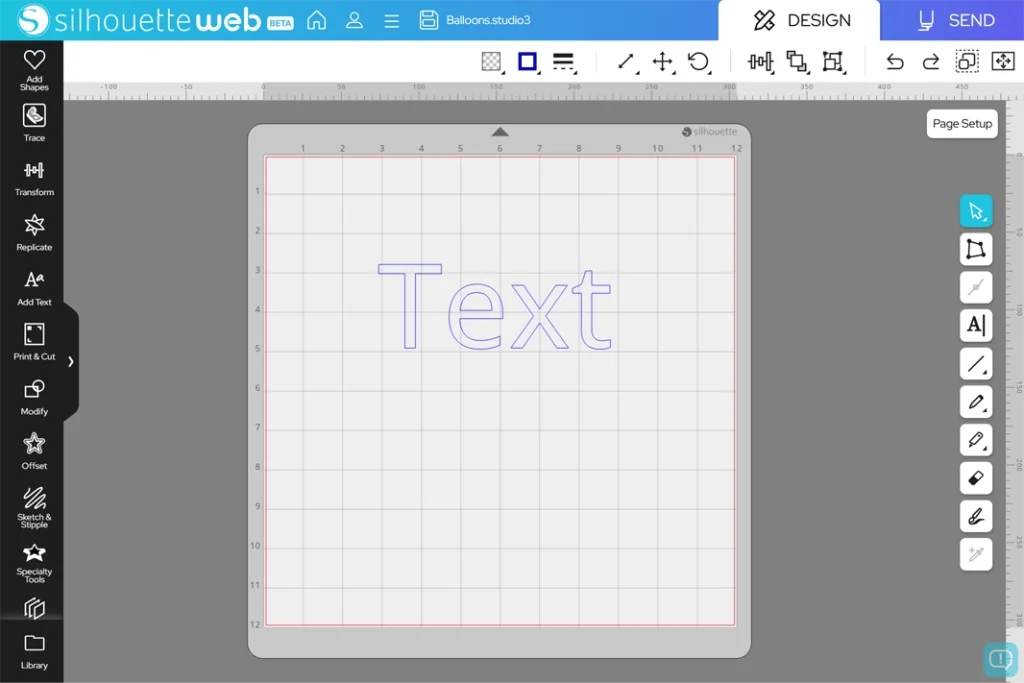Select the Trace tool in sidebar
This screenshot has height=683, width=1024.
point(34,122)
